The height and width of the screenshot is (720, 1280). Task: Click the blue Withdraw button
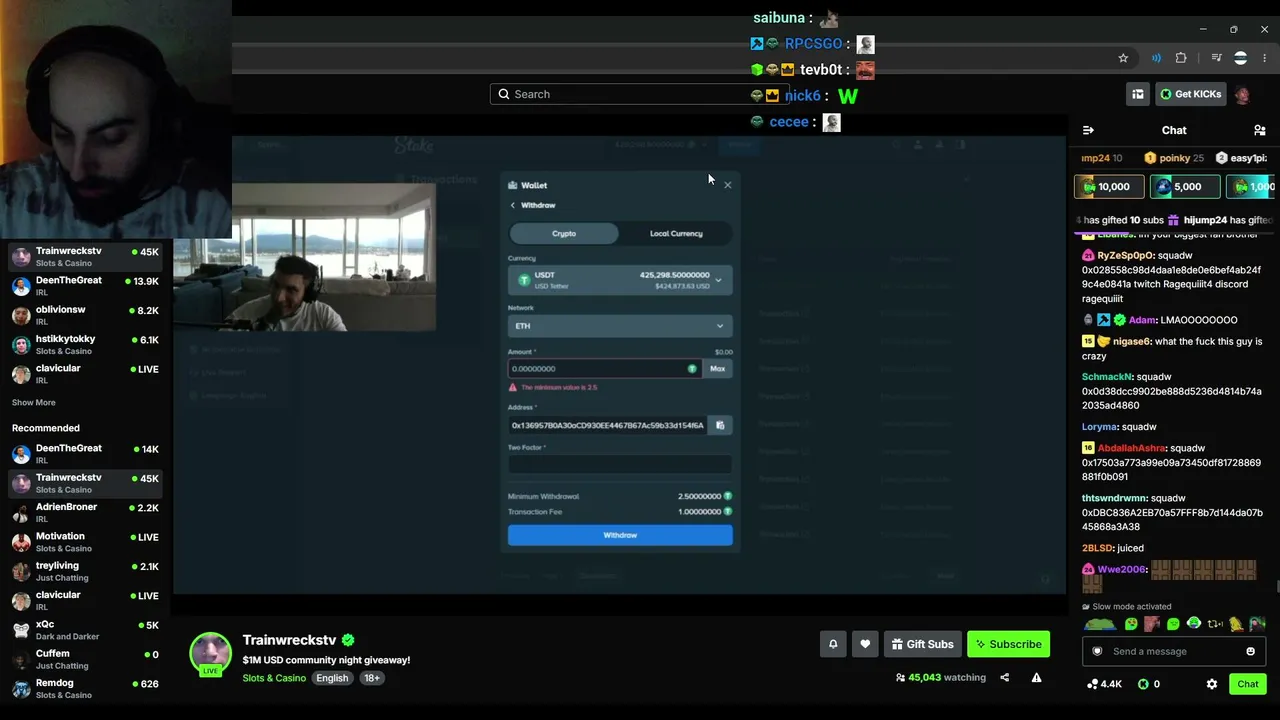(x=620, y=535)
